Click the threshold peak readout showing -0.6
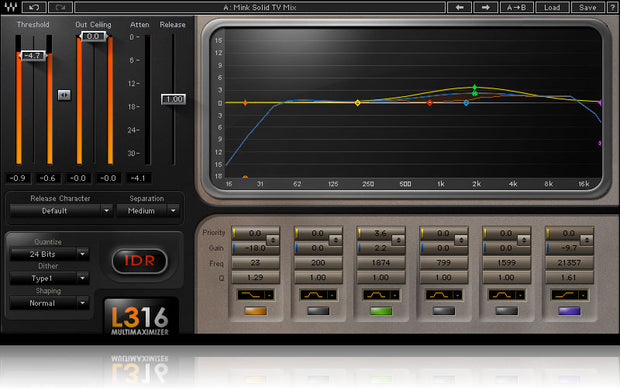This screenshot has height=388, width=620. tap(48, 178)
